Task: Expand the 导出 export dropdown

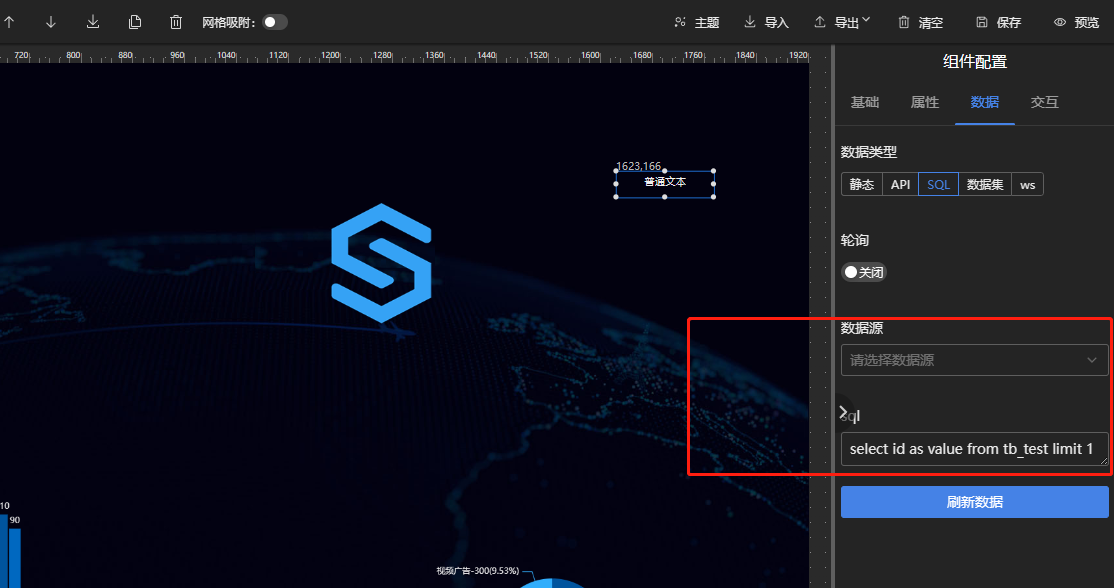Action: (x=843, y=22)
